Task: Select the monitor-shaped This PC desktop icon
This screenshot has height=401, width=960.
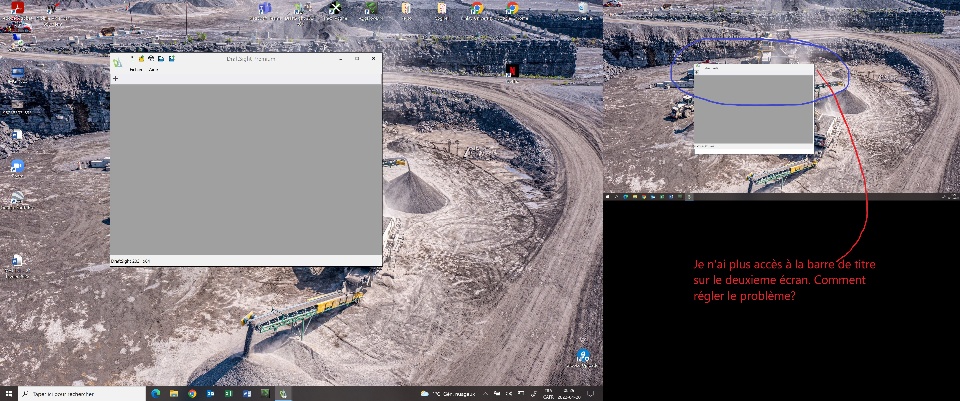Action: pos(18,73)
